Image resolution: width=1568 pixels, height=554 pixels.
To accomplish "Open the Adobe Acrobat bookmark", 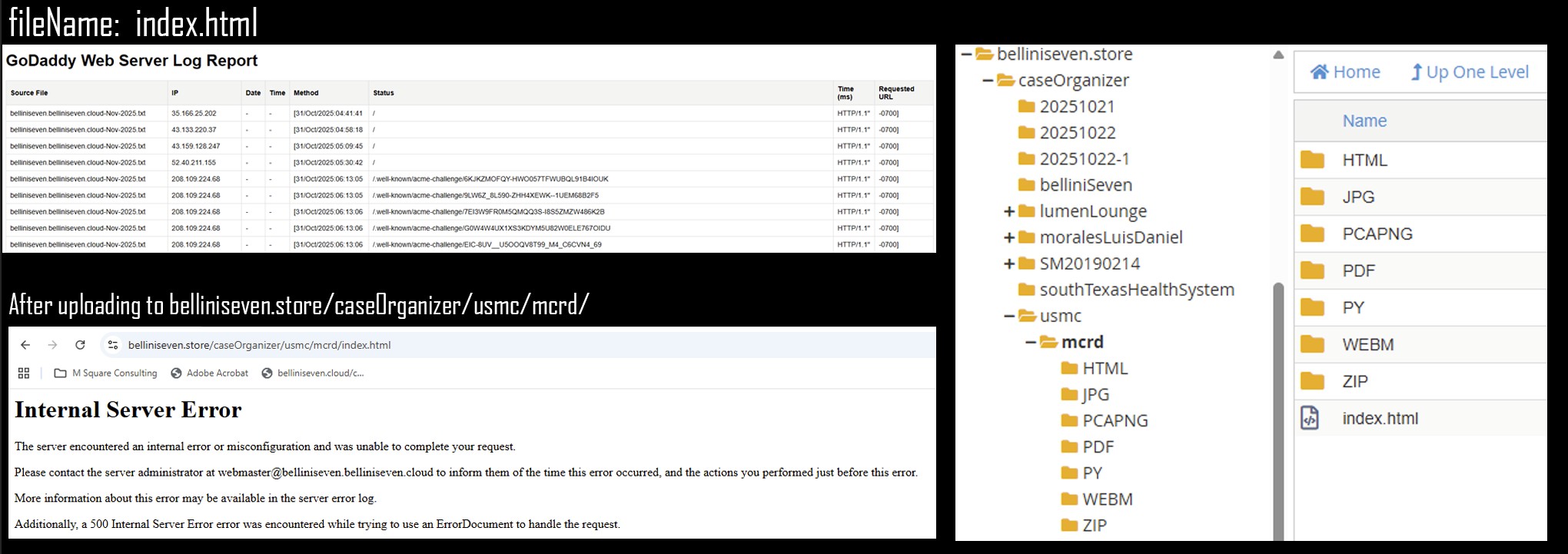I will click(x=209, y=373).
